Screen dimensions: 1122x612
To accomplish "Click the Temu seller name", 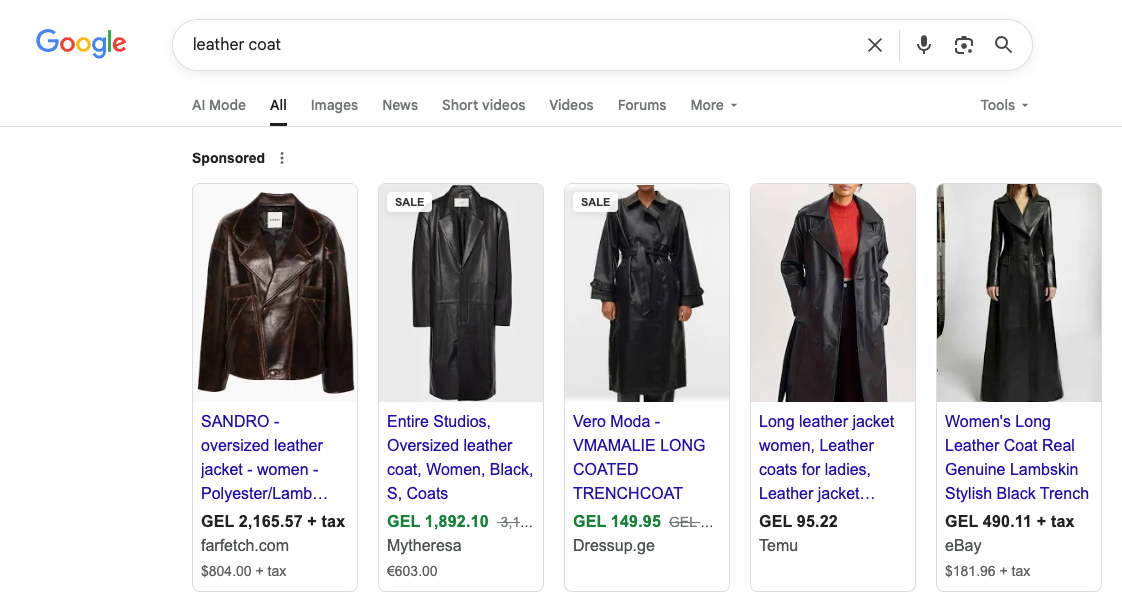I will [x=779, y=545].
